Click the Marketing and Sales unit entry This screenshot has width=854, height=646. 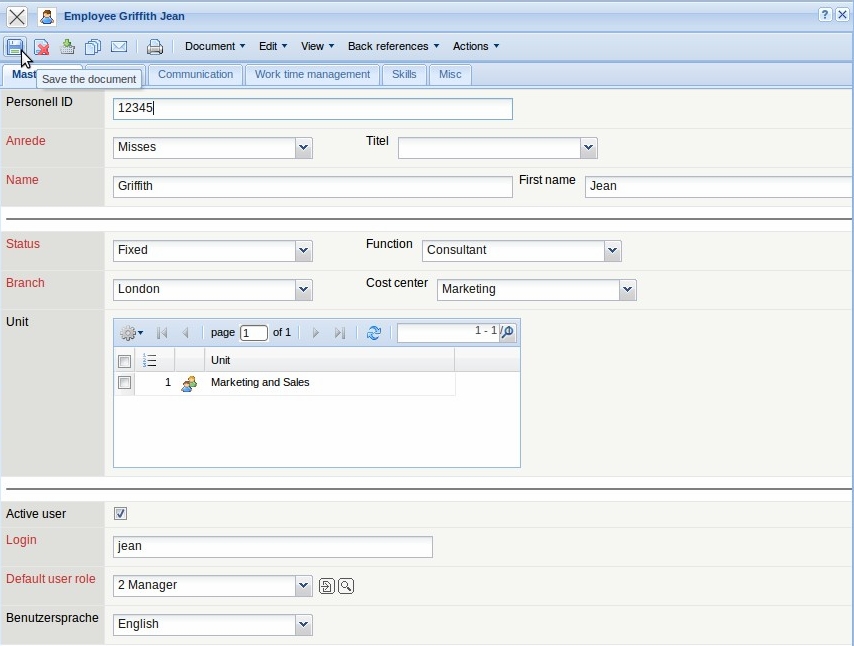[260, 383]
